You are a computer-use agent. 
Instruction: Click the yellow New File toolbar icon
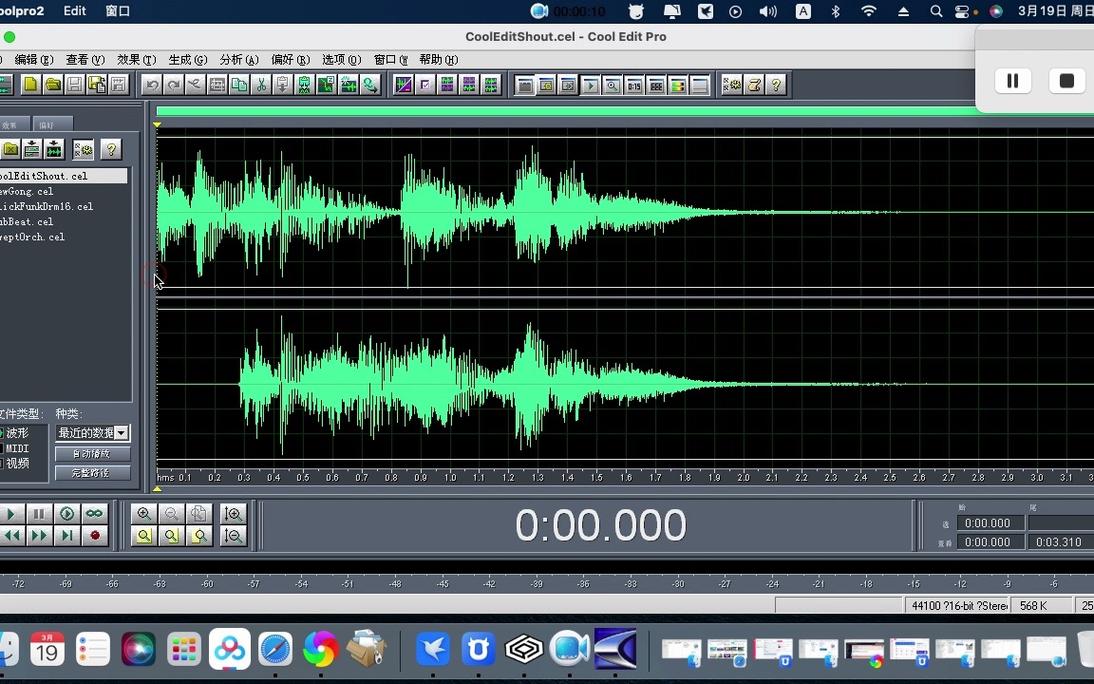pyautogui.click(x=31, y=85)
